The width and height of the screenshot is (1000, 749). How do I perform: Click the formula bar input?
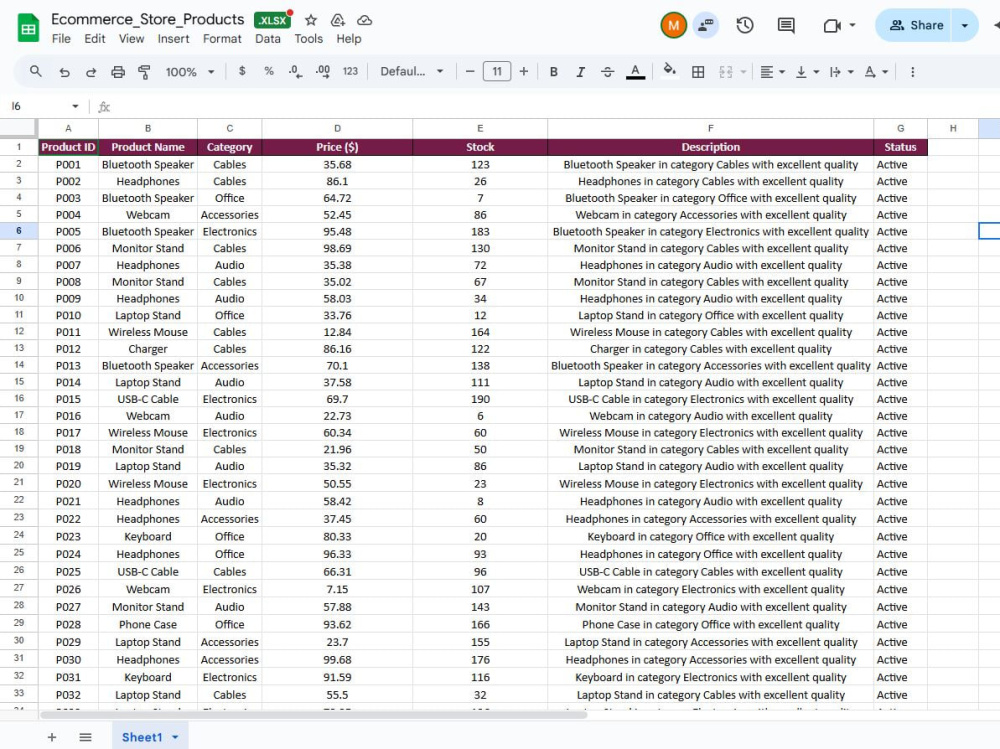point(555,106)
